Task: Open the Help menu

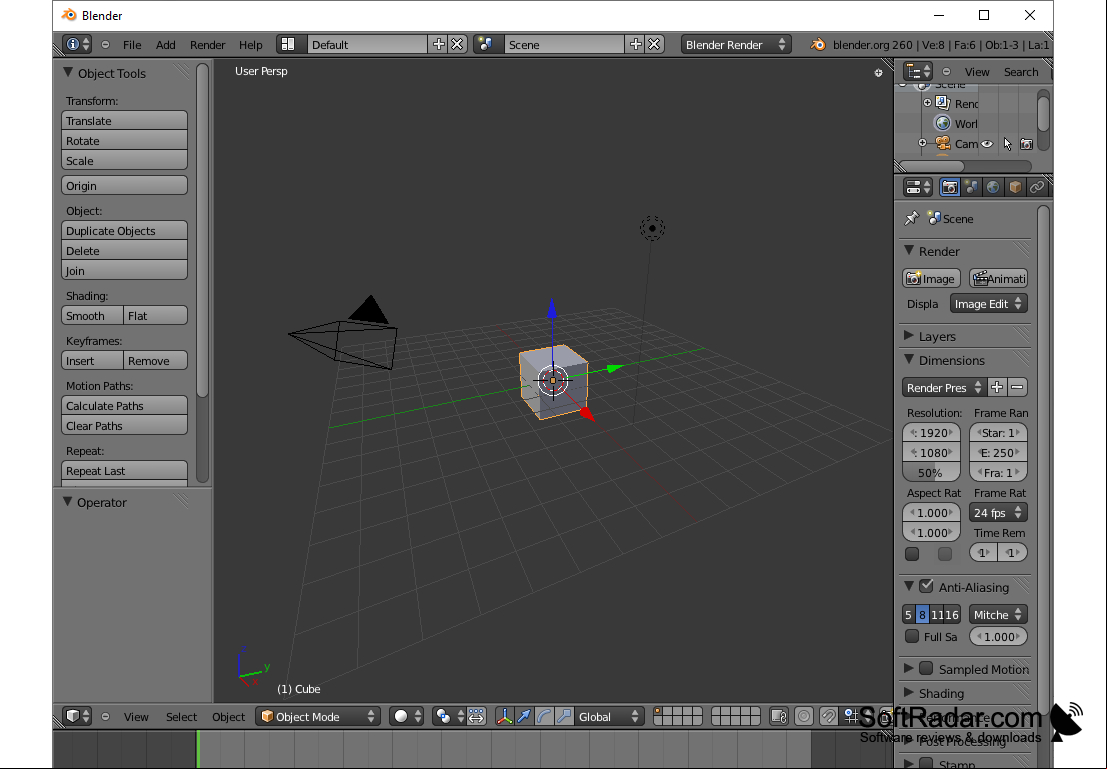Action: point(251,44)
